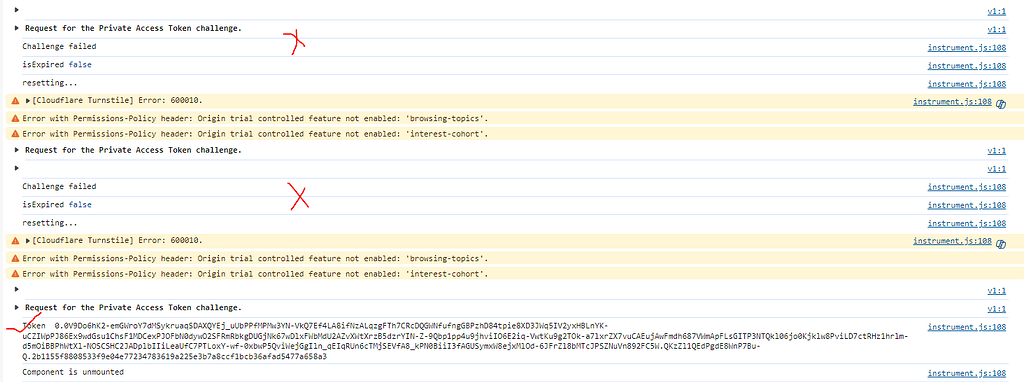The image size is (1024, 382).
Task: Expand the Request row directly above Token line
Action: (x=16, y=308)
